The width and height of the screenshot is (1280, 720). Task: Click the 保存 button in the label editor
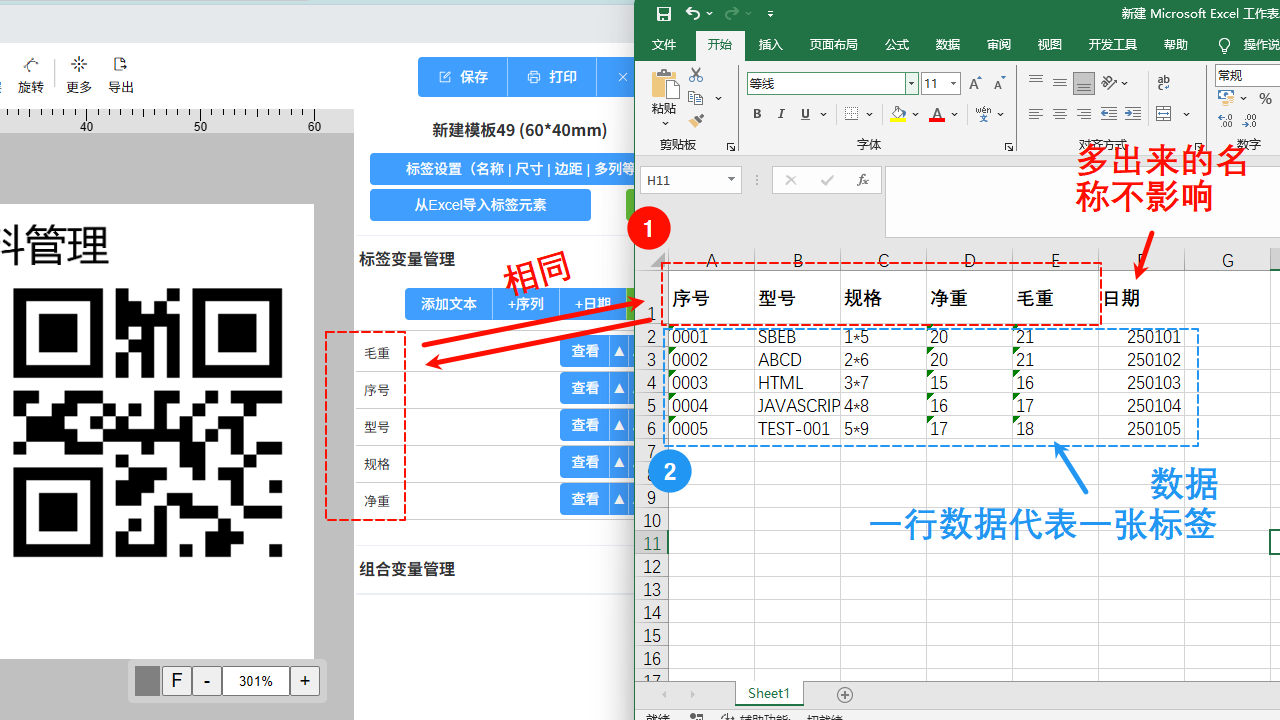coord(463,77)
